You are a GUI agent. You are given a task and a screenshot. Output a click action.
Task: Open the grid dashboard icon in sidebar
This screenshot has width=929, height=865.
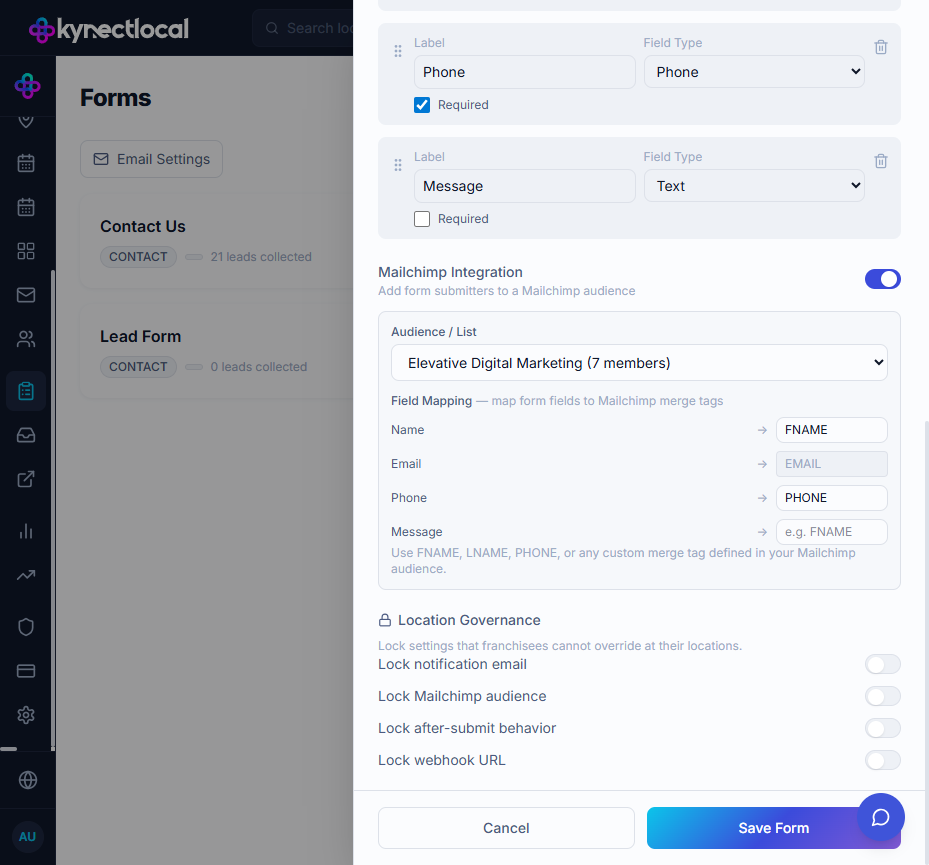[26, 251]
